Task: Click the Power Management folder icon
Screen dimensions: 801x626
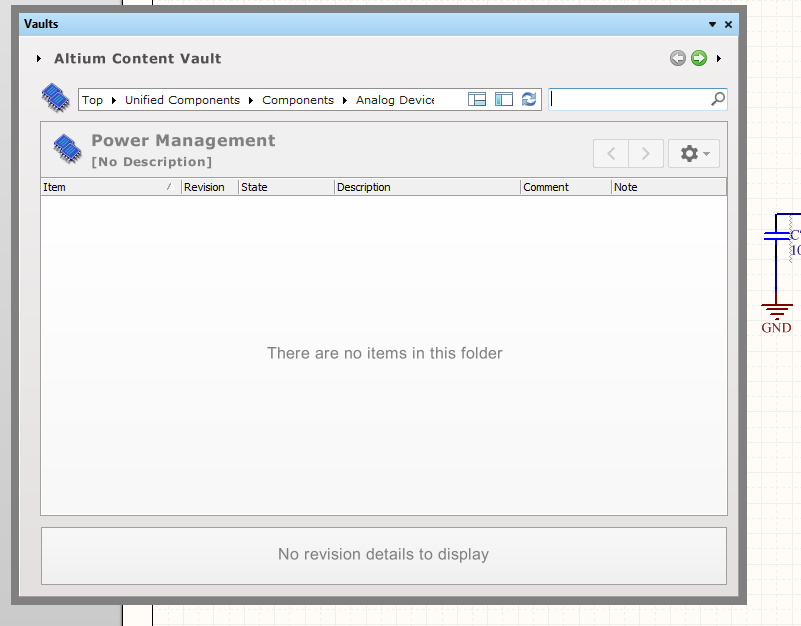Action: [x=67, y=149]
